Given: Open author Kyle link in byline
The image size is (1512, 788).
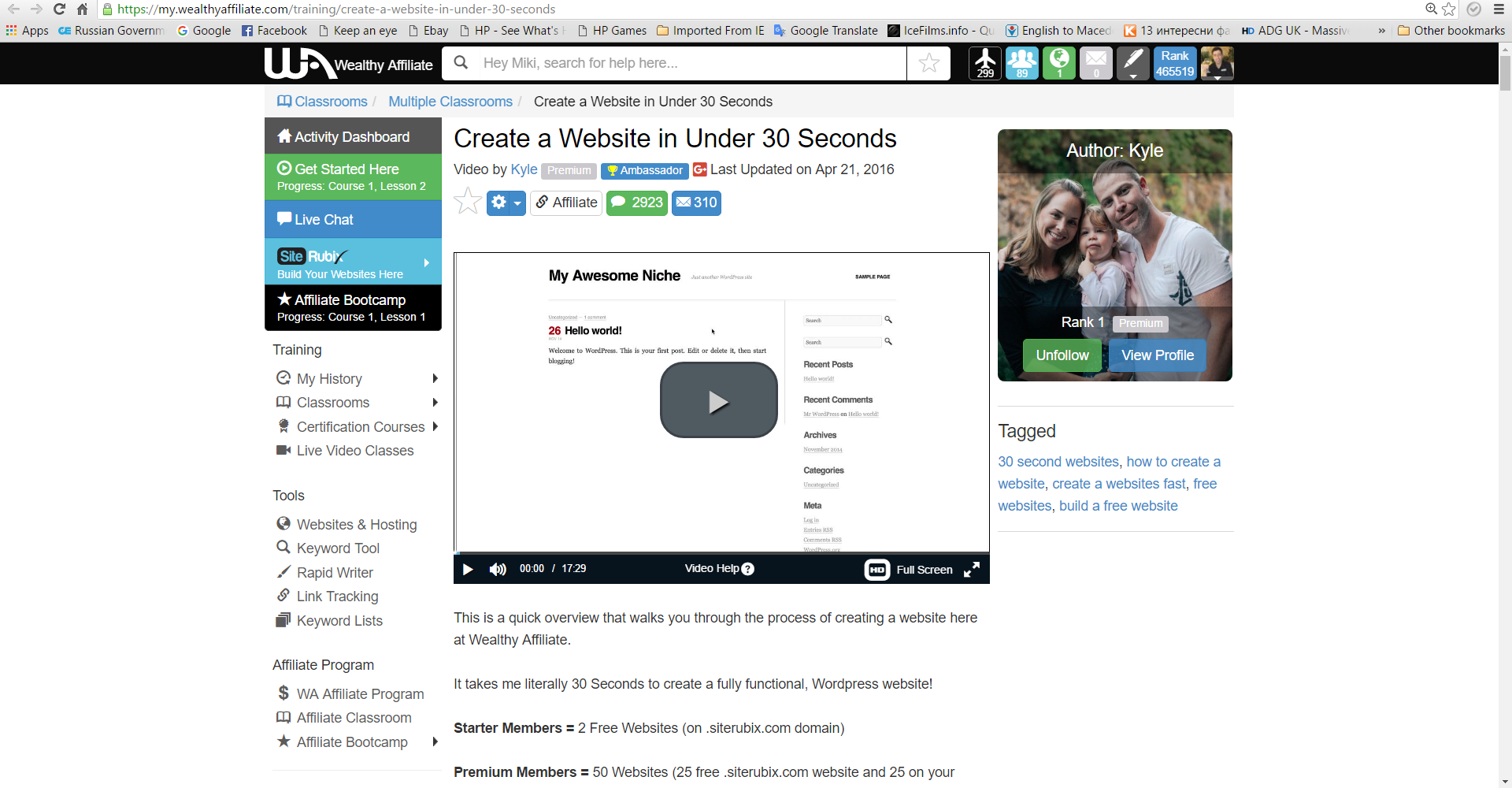Looking at the screenshot, I should pos(524,169).
